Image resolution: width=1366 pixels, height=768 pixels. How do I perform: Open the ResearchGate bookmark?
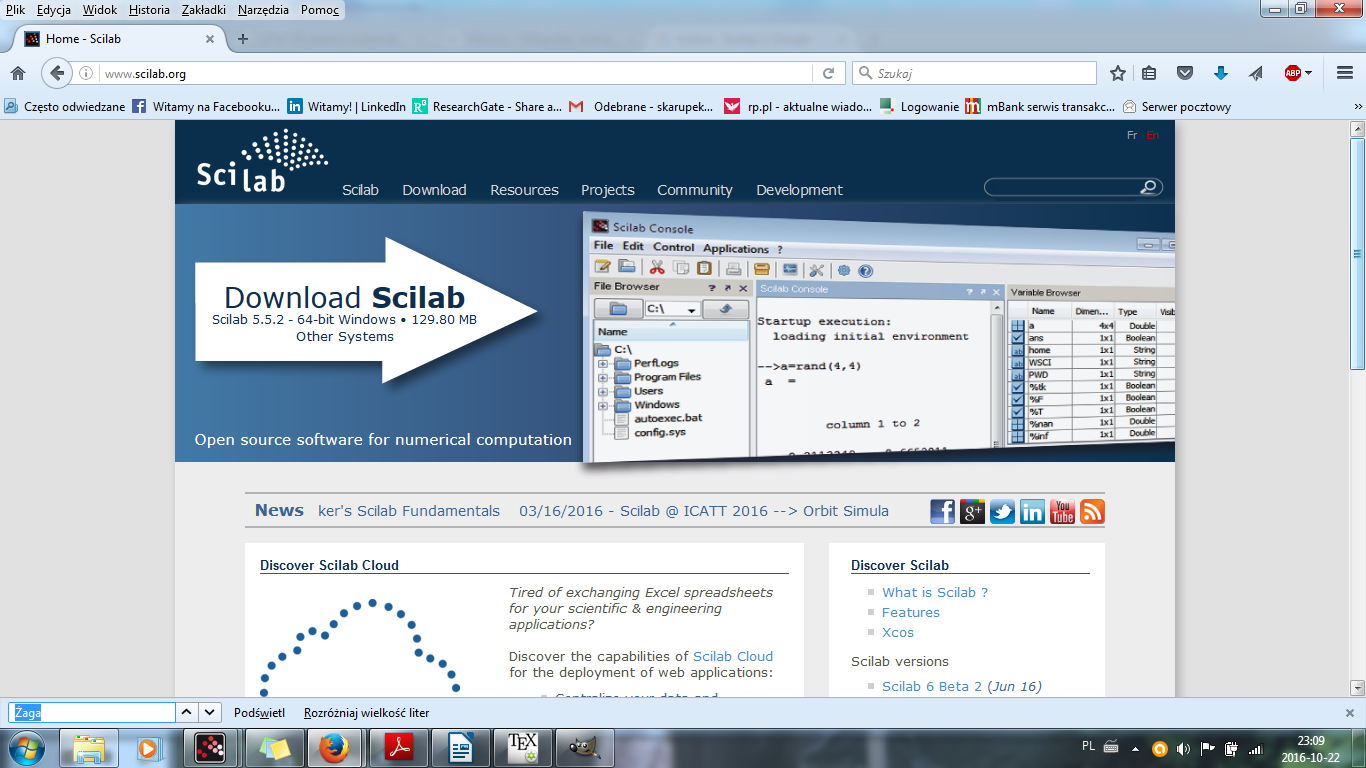[x=487, y=106]
